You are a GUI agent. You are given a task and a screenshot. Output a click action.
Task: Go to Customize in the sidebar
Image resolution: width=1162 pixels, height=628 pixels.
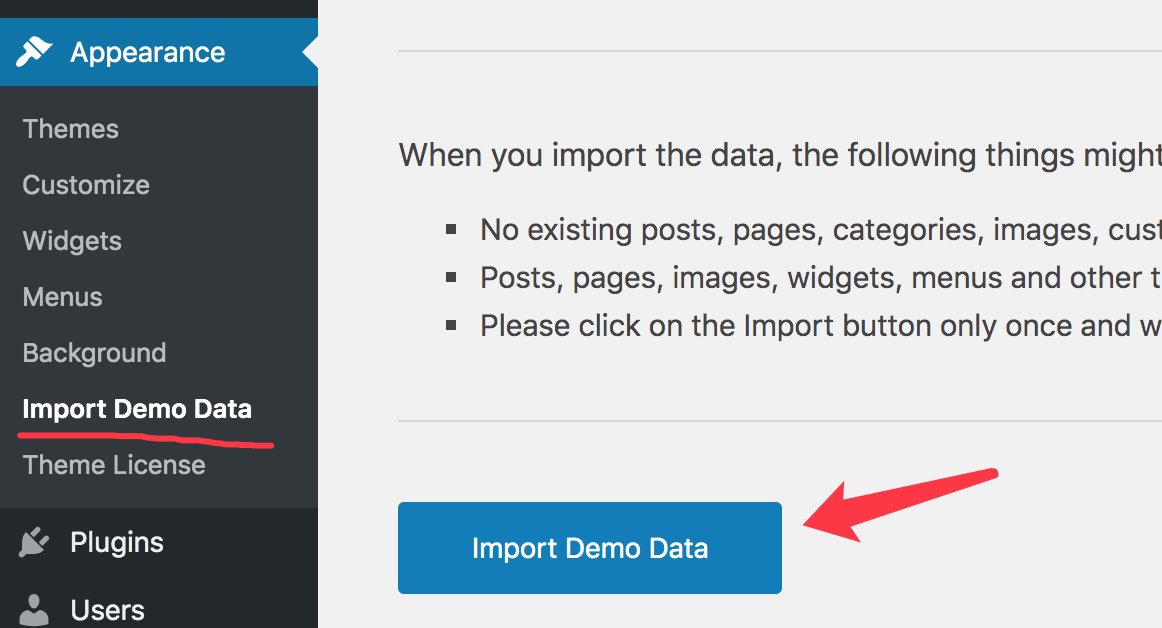click(x=86, y=185)
